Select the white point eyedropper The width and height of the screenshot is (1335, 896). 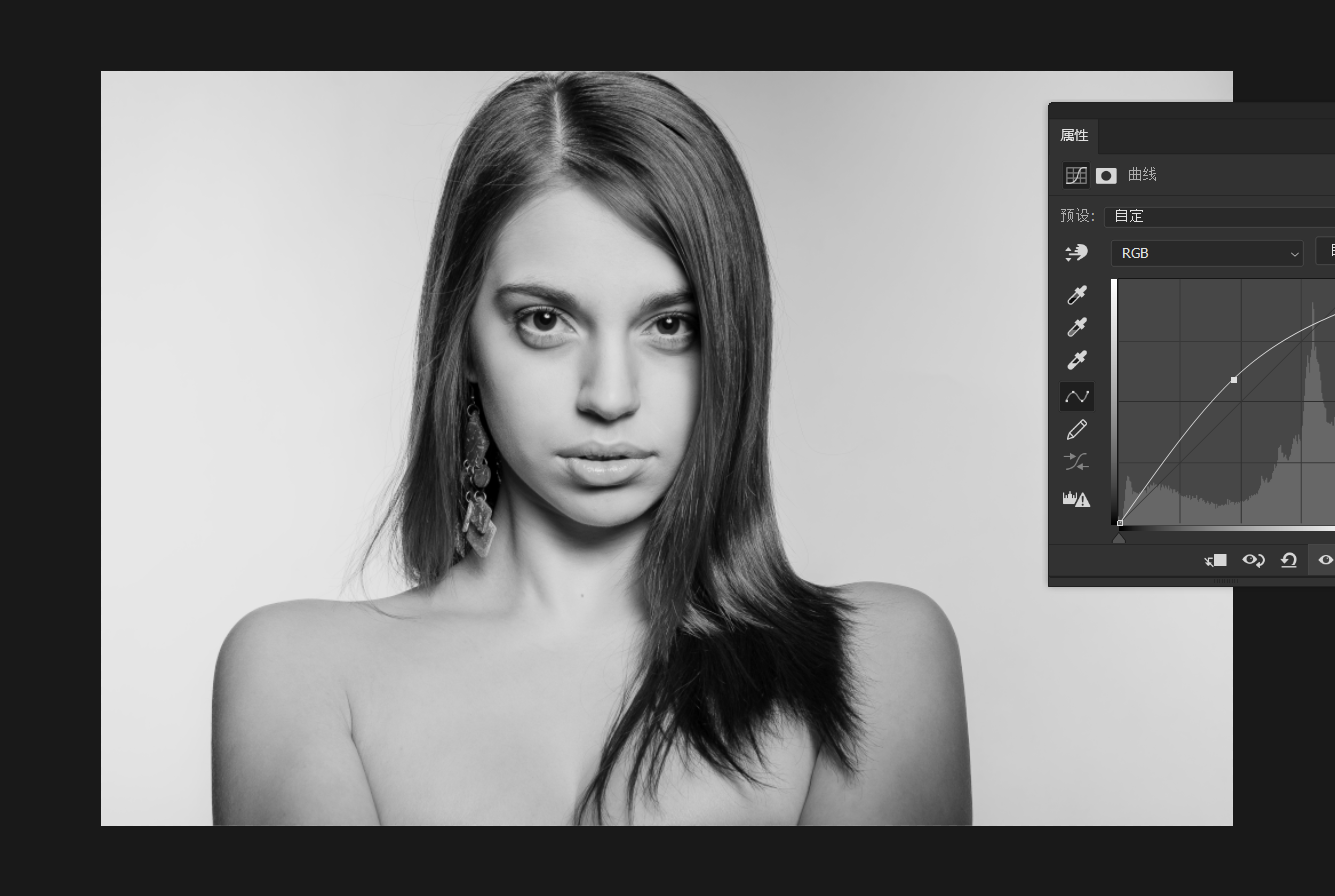pos(1077,360)
